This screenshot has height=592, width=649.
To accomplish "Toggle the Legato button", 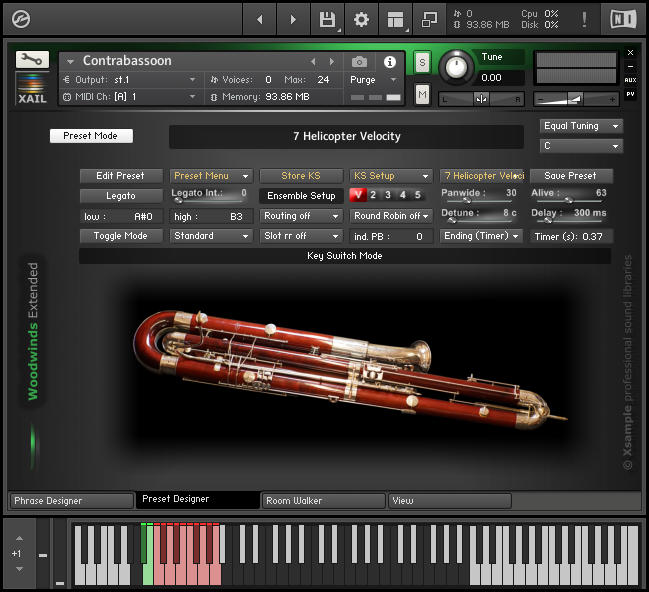I will click(121, 196).
